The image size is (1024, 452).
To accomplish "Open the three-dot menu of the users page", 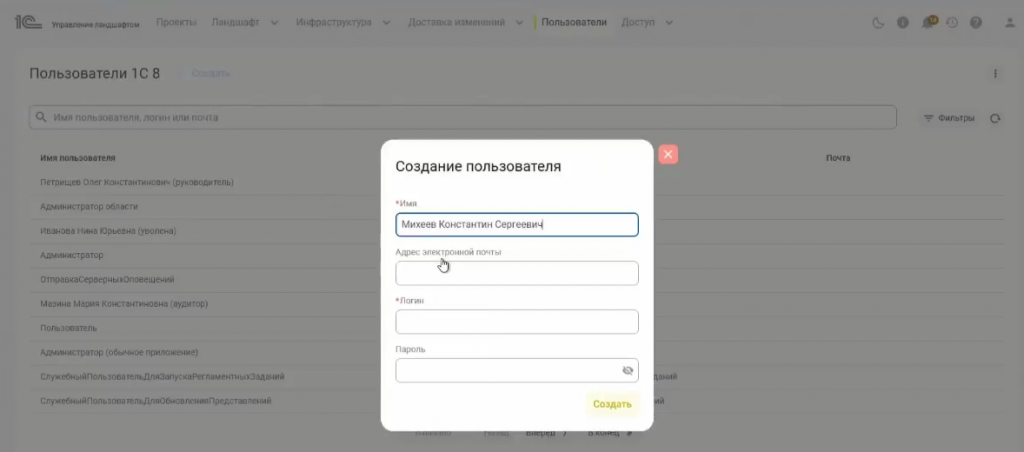I will coord(995,74).
